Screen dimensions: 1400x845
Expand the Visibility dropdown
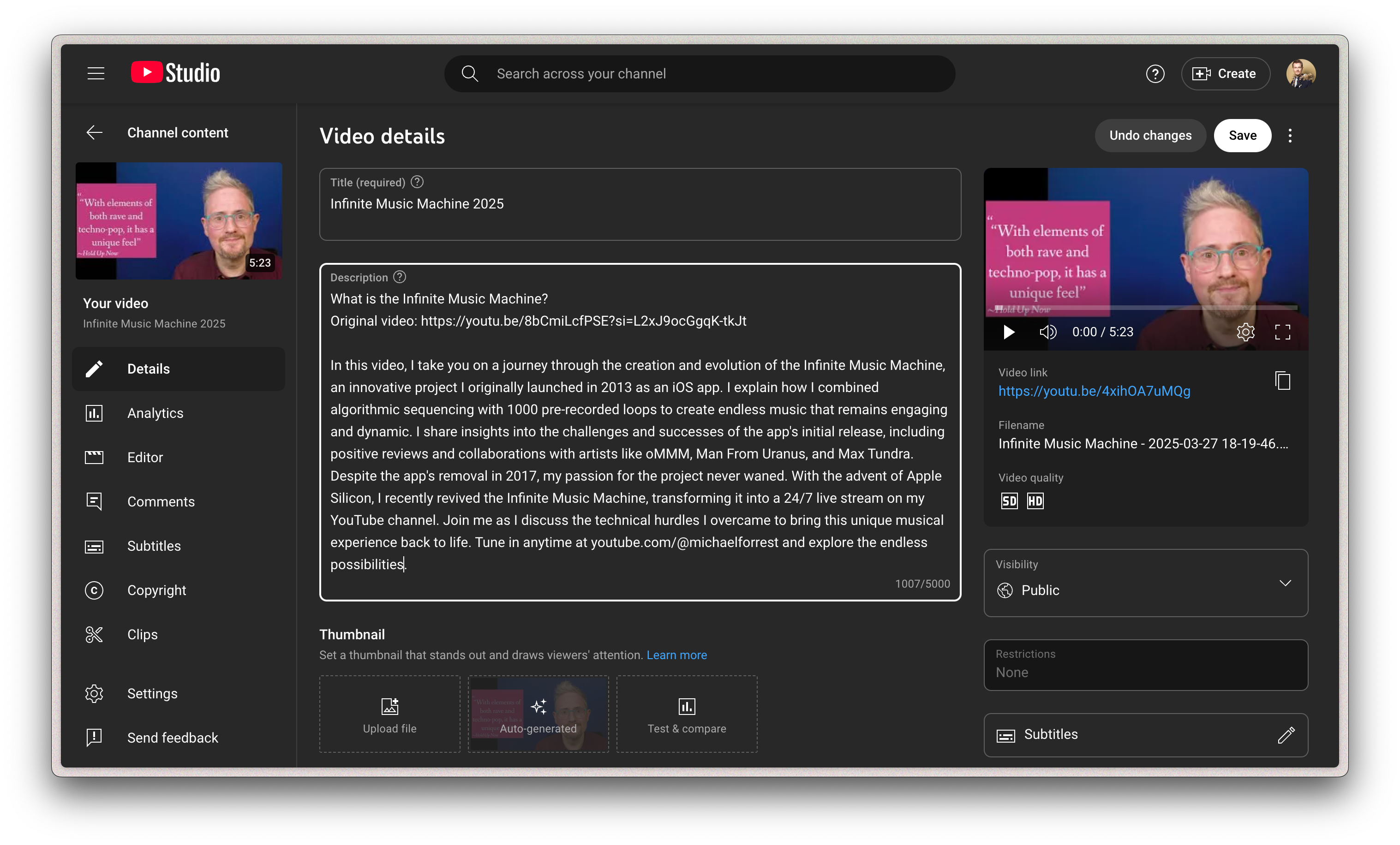[1285, 583]
